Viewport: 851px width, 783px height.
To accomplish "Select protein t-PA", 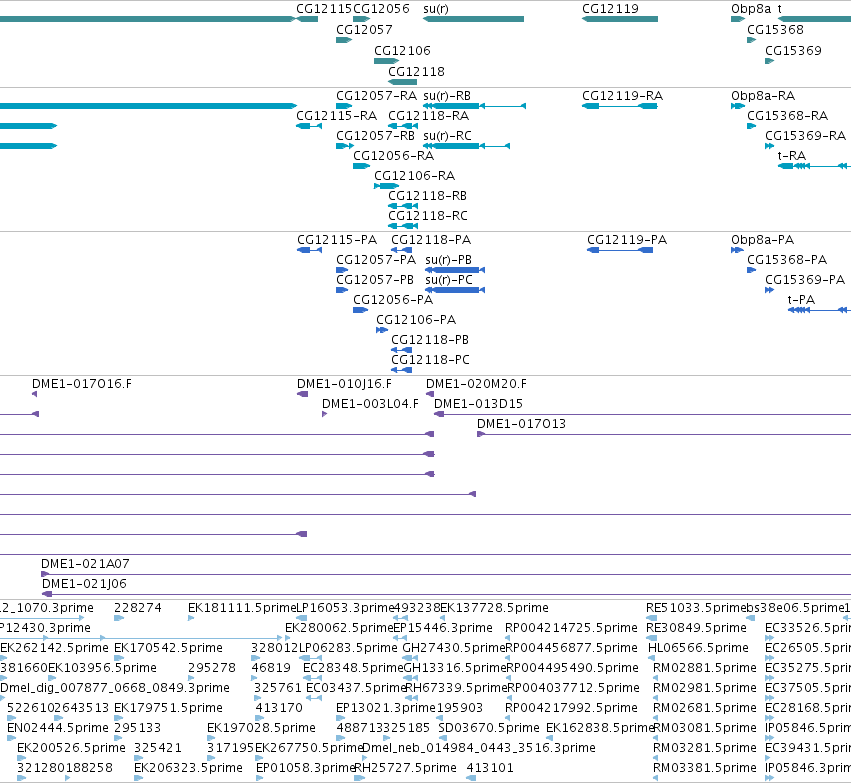I will 802,301.
